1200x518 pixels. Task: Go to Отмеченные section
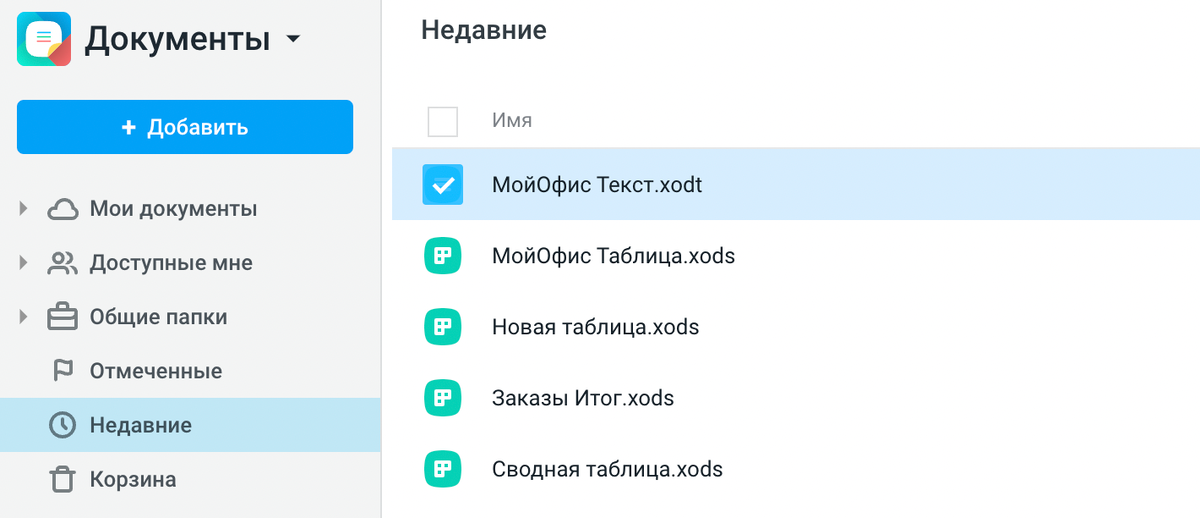point(156,371)
